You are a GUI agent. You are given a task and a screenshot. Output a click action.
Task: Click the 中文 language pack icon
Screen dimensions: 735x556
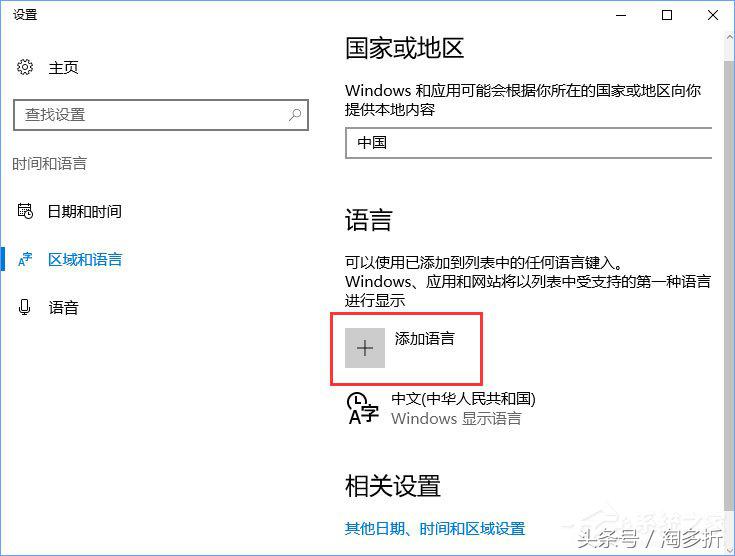tap(362, 408)
